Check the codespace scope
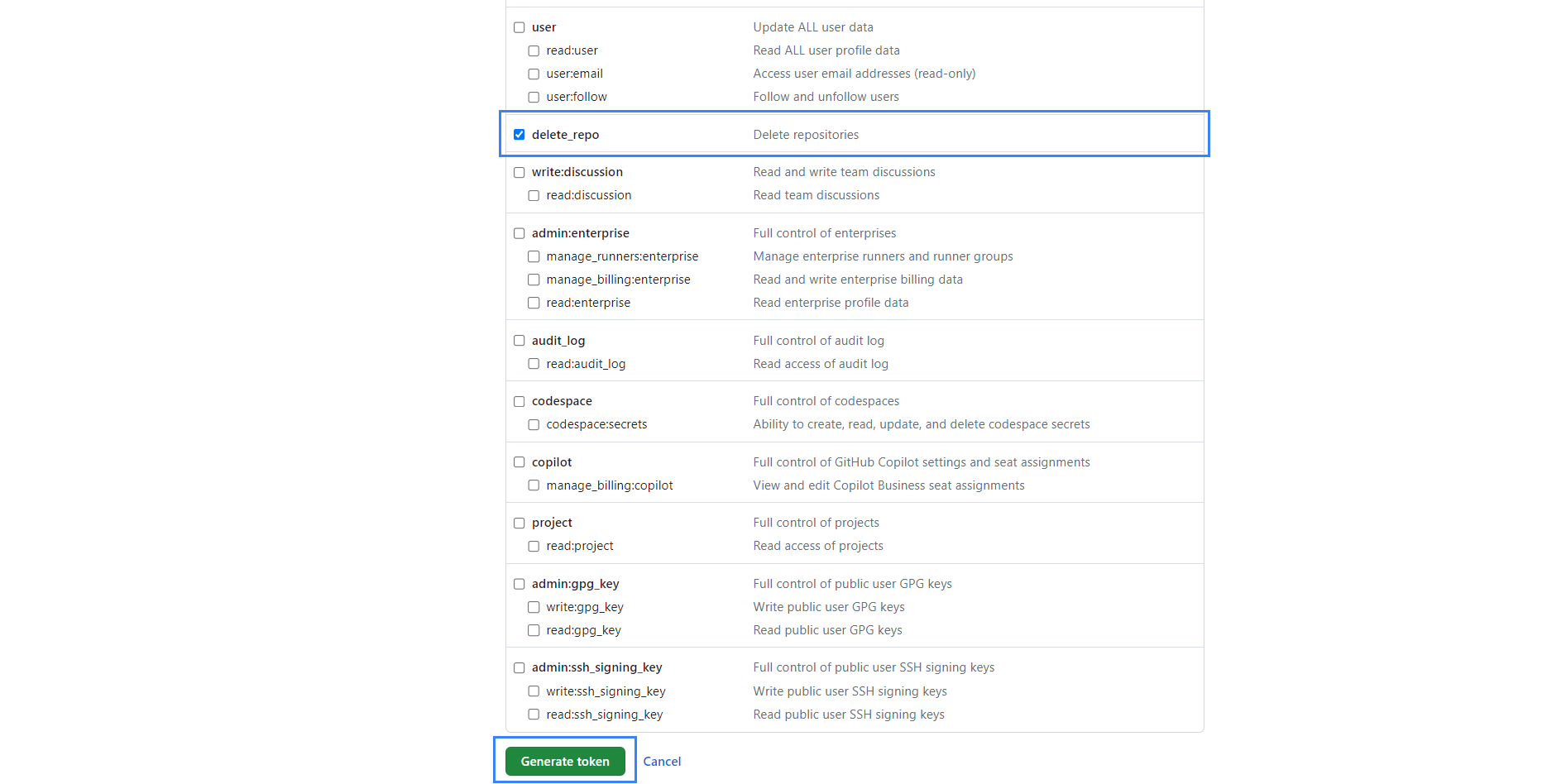Screen dimensions: 1566x784 pyautogui.click(x=519, y=401)
